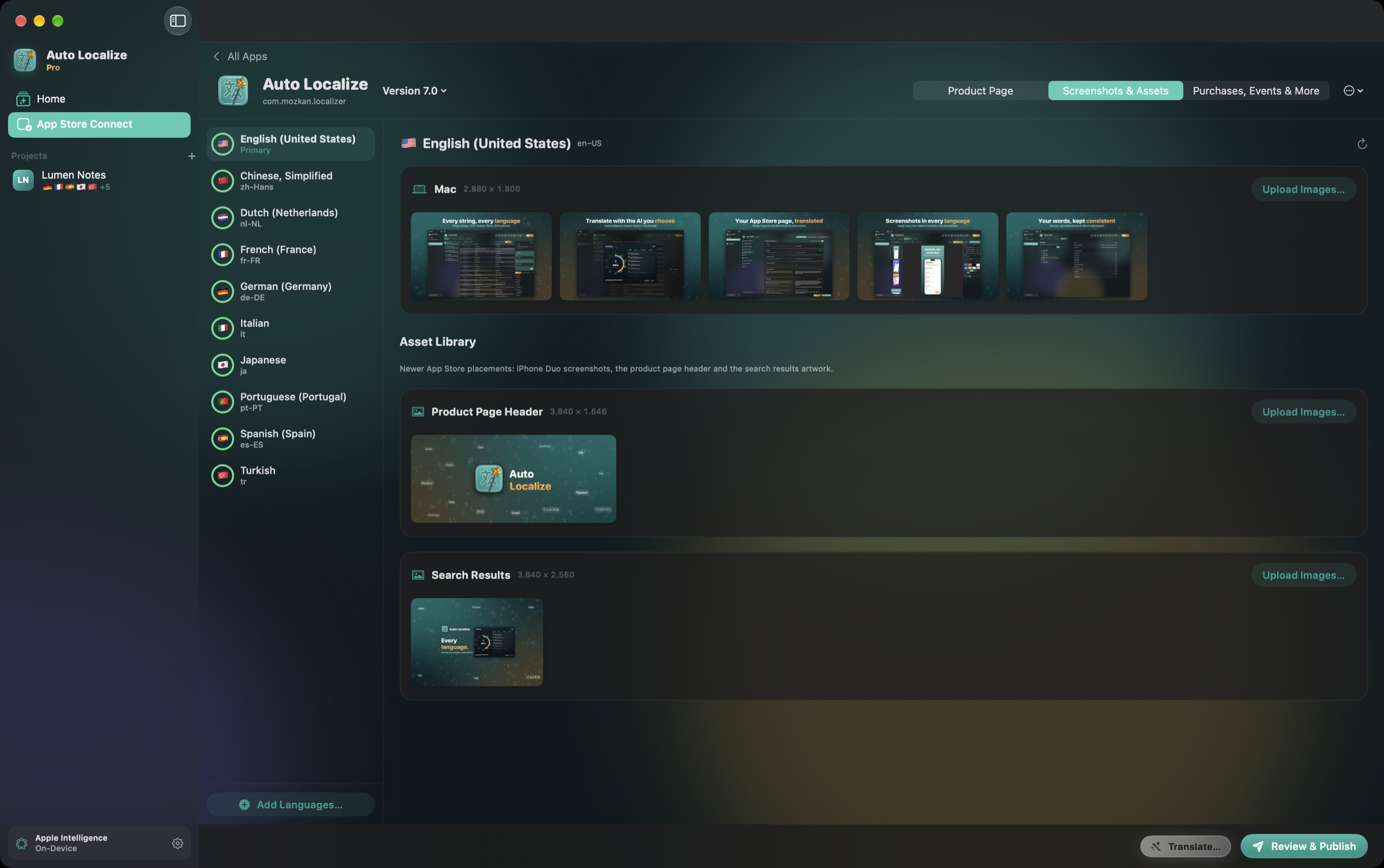Viewport: 1384px width, 868px height.
Task: Select Turkish in the language list
Action: tap(291, 476)
